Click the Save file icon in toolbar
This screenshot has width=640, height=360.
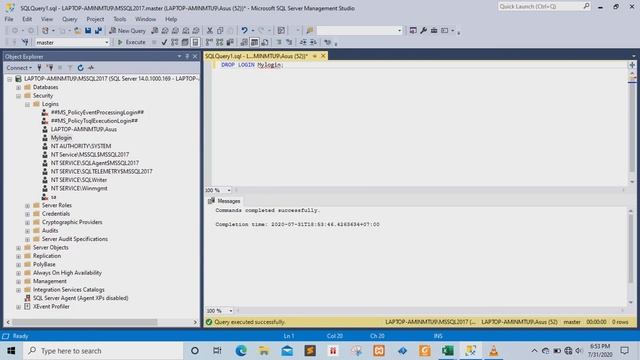tap(88, 31)
